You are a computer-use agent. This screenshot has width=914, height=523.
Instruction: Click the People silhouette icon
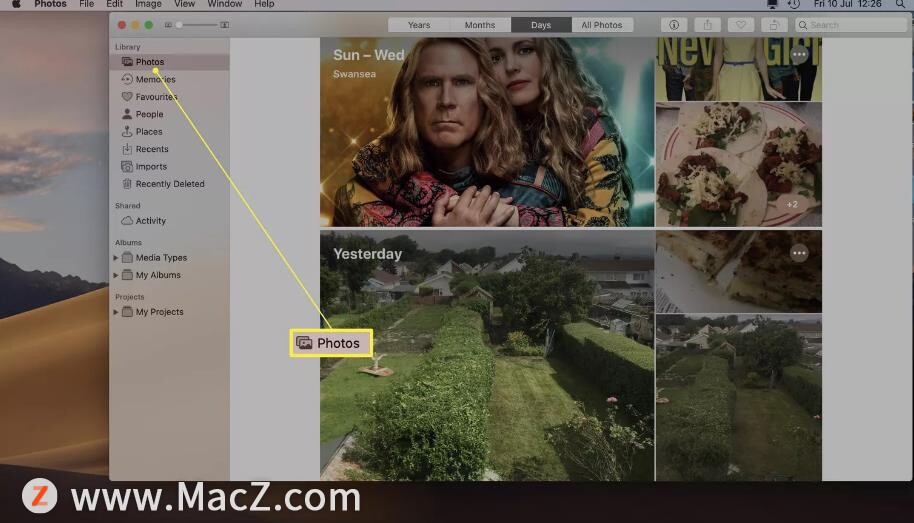tap(126, 114)
